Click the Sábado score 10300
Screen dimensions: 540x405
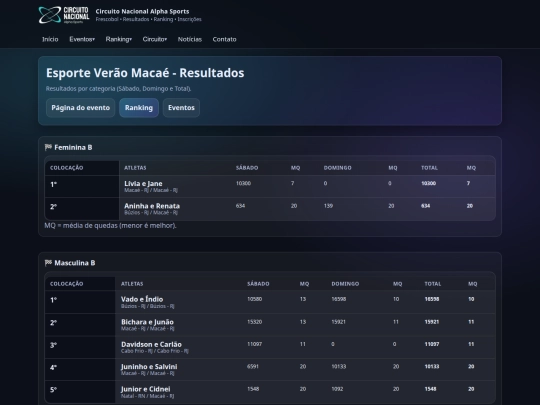[x=243, y=184]
